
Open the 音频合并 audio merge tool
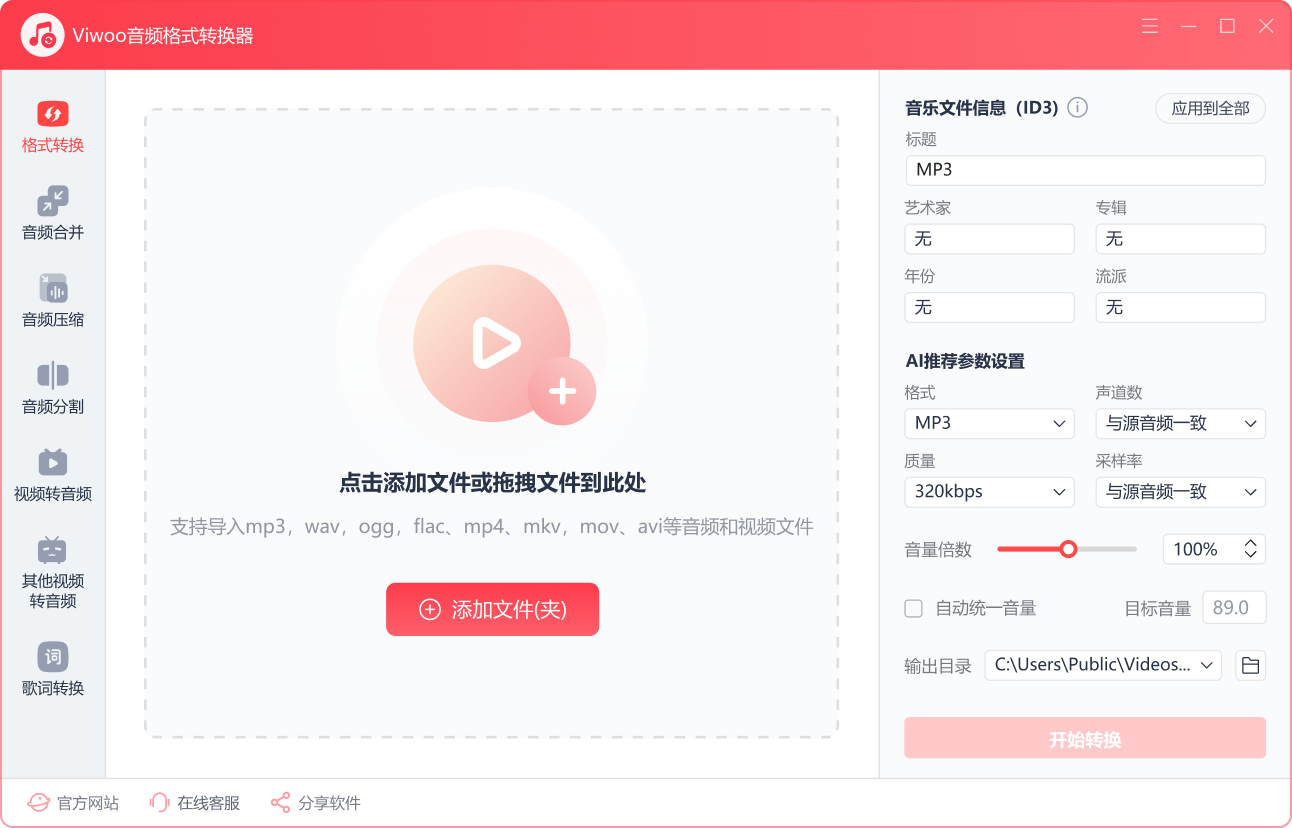53,213
